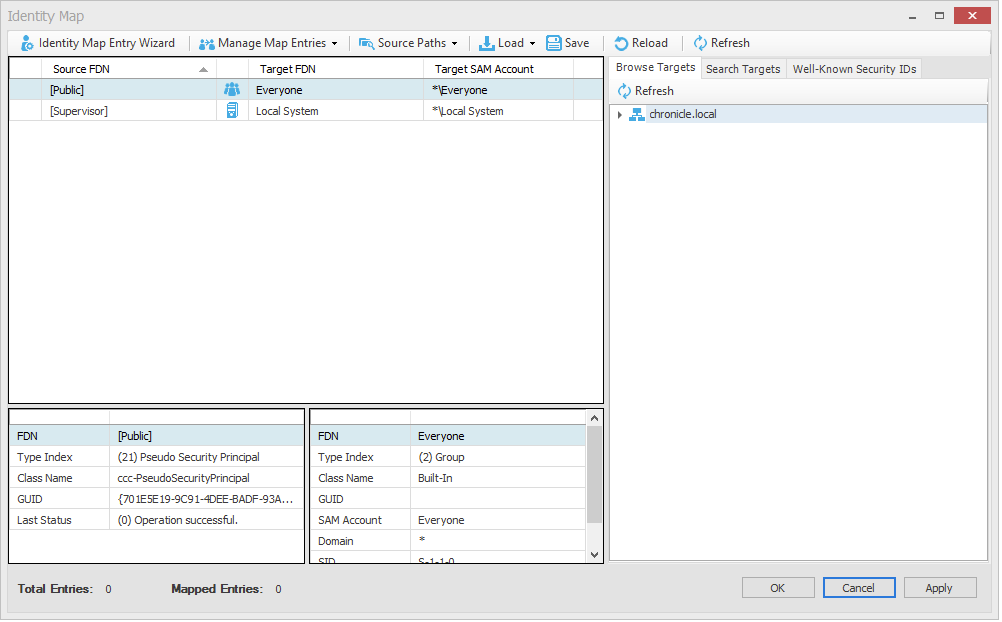Sort by the Target FDN column header

coord(336,69)
